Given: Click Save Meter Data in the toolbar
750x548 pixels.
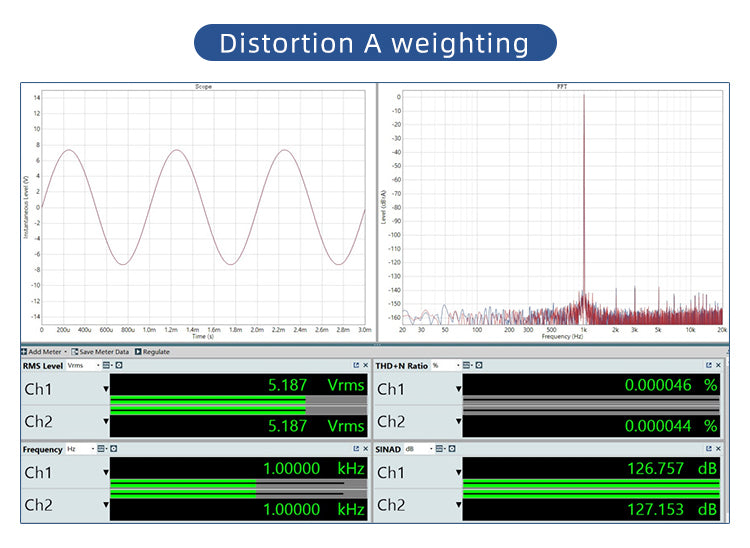Looking at the screenshot, I should point(101,352).
